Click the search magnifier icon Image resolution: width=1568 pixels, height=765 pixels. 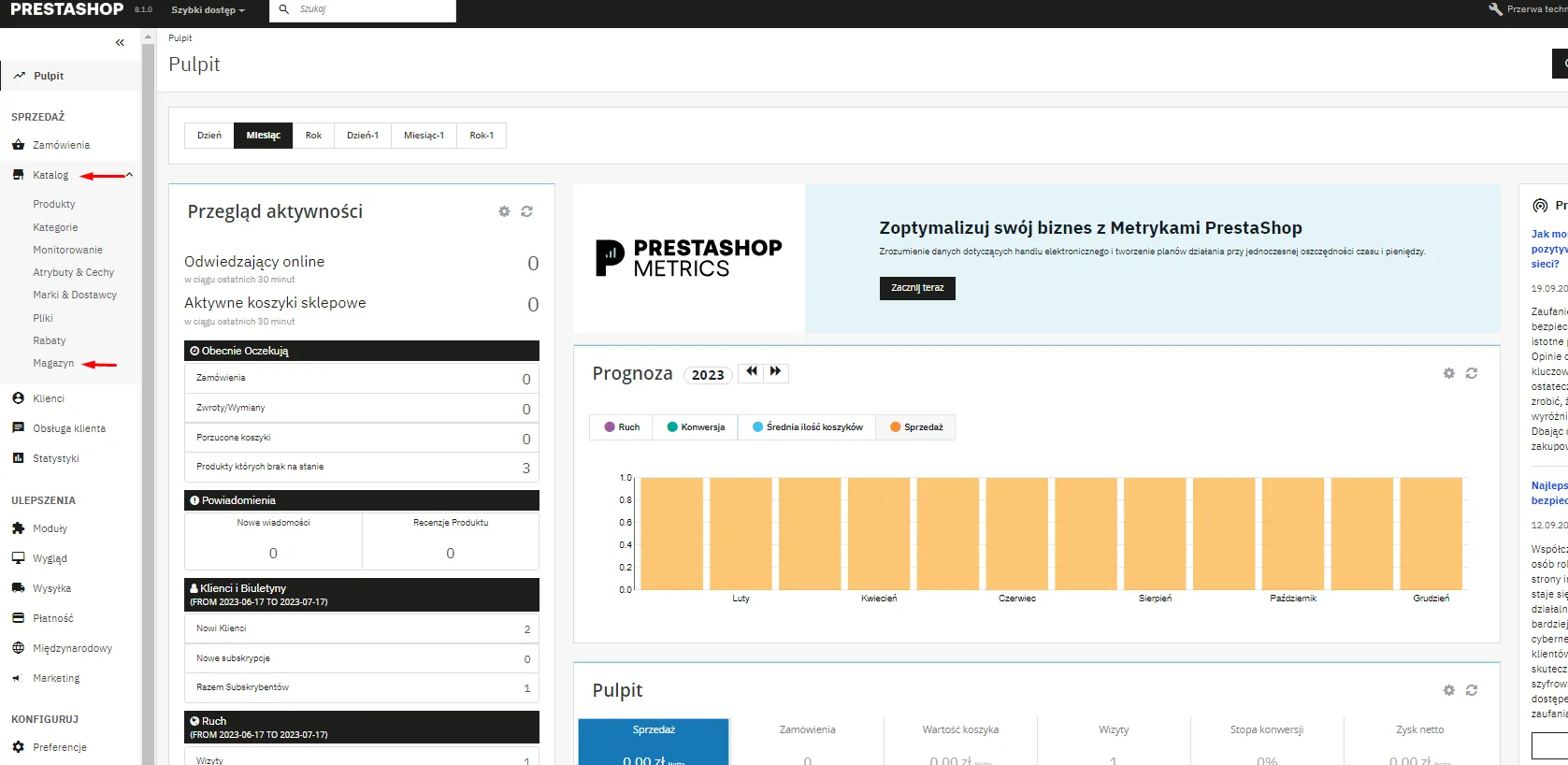click(x=284, y=9)
